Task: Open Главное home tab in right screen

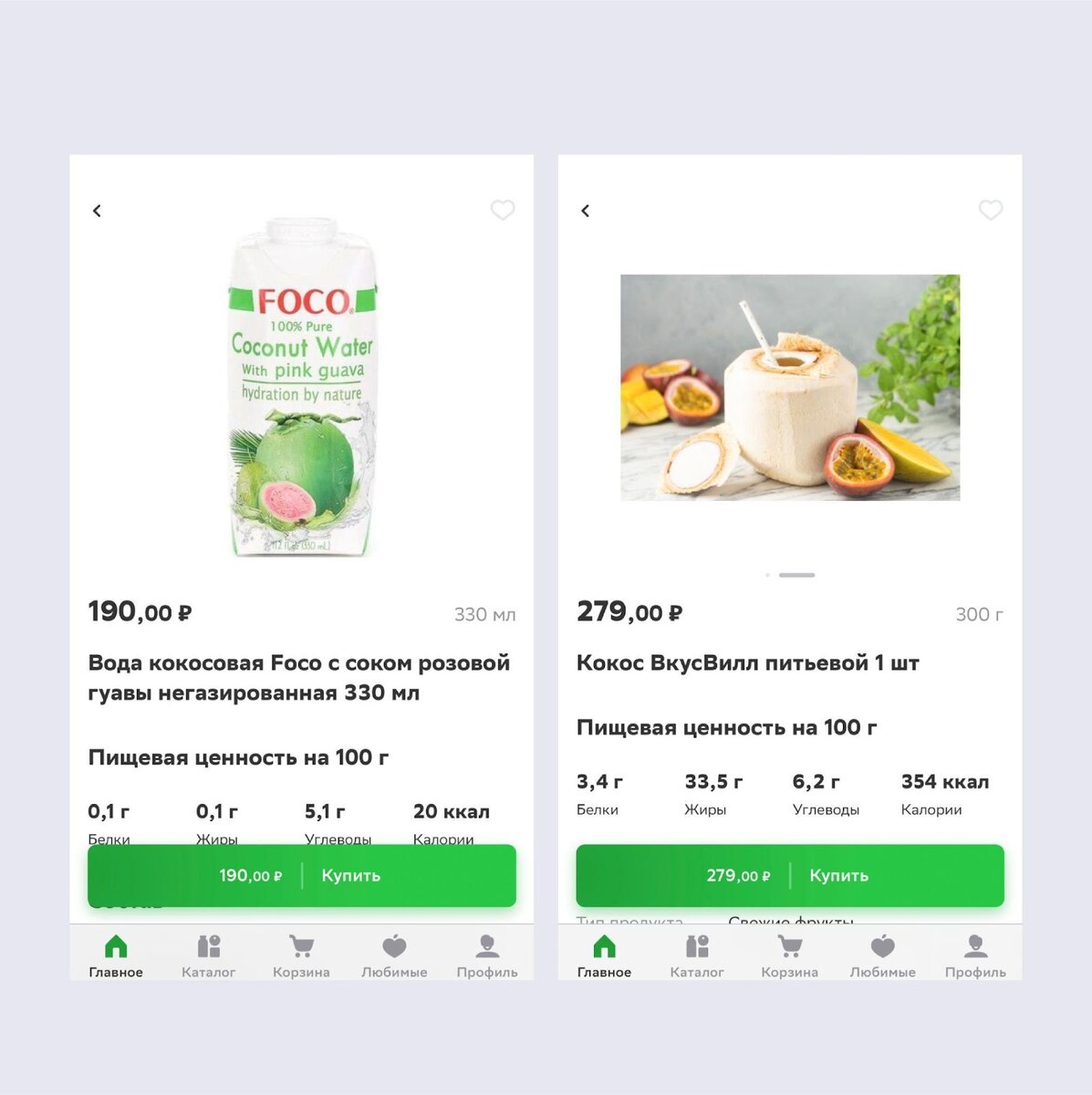Action: coord(604,955)
